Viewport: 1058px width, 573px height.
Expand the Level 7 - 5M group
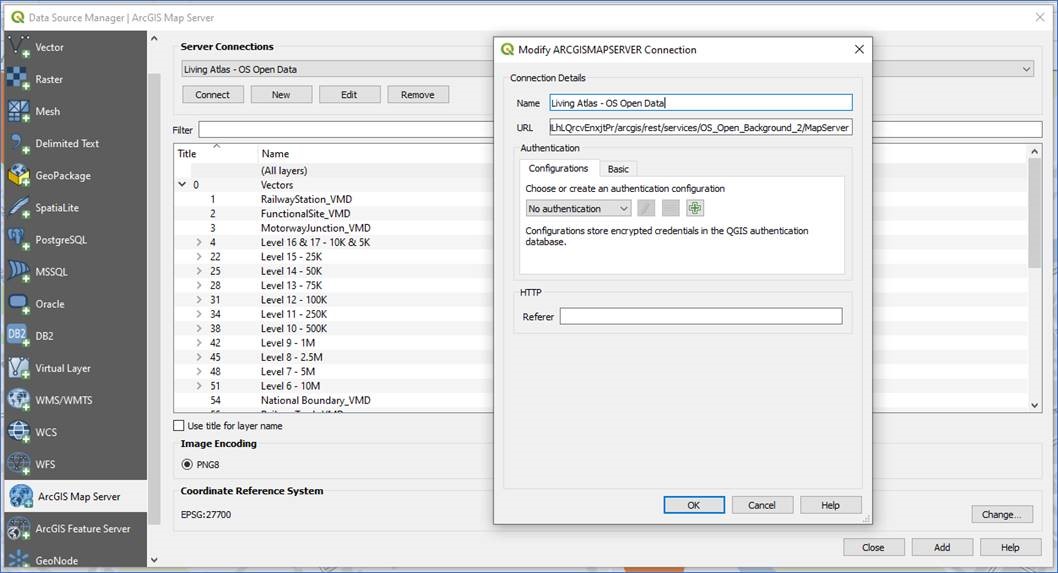[x=199, y=371]
